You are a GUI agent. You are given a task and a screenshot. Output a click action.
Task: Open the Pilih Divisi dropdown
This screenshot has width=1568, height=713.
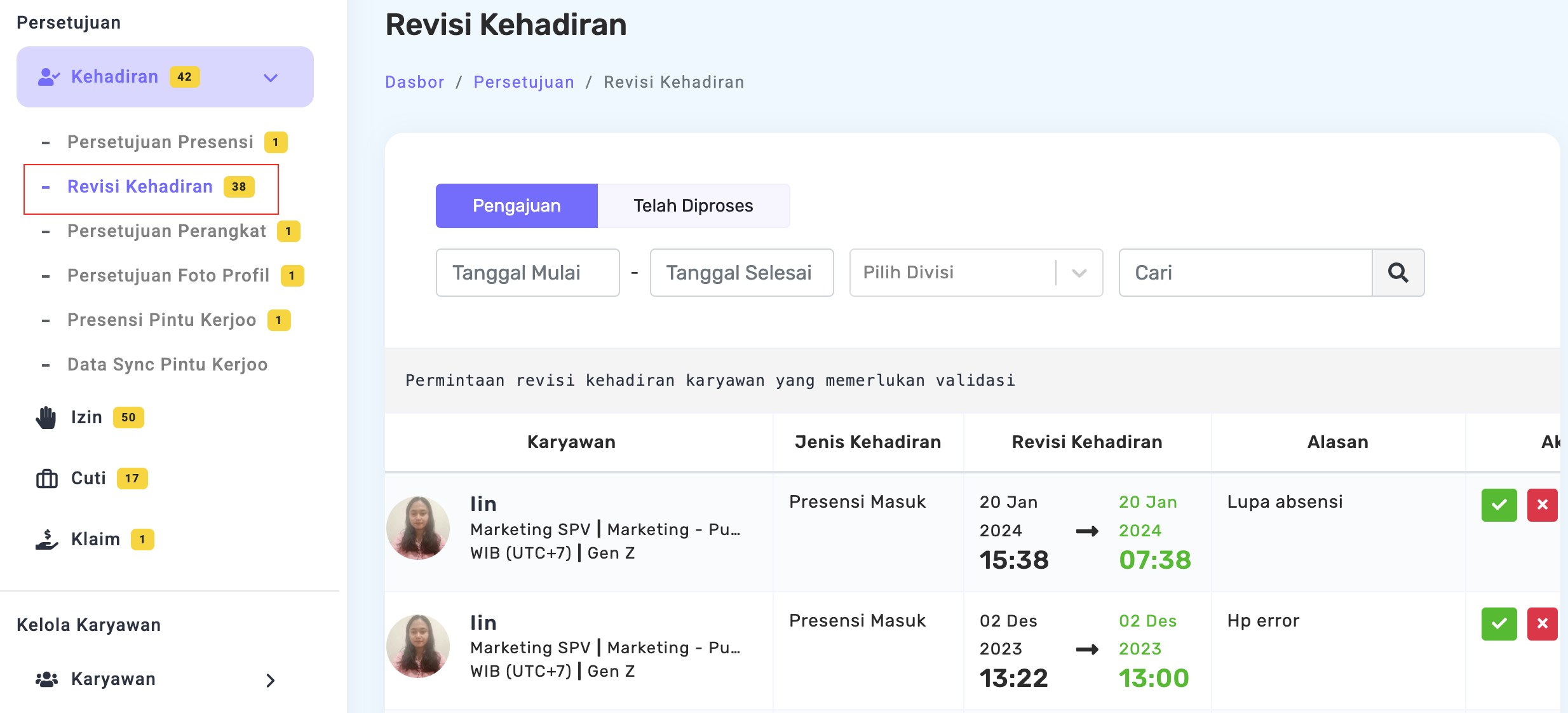click(x=975, y=273)
